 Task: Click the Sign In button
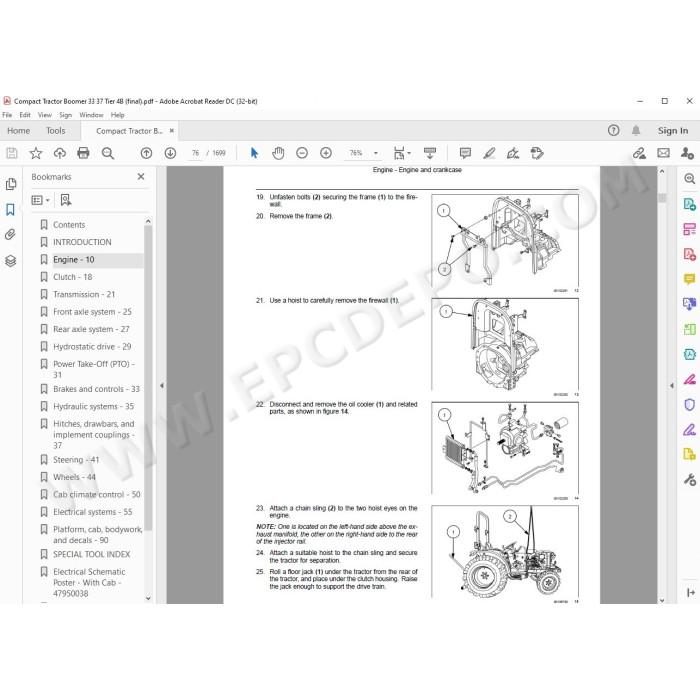click(x=673, y=131)
